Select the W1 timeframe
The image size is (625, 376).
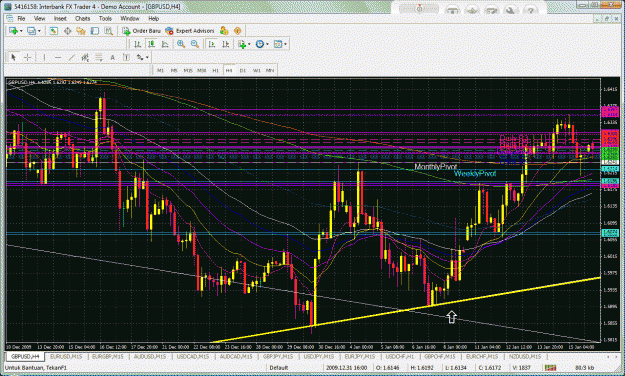pos(257,71)
